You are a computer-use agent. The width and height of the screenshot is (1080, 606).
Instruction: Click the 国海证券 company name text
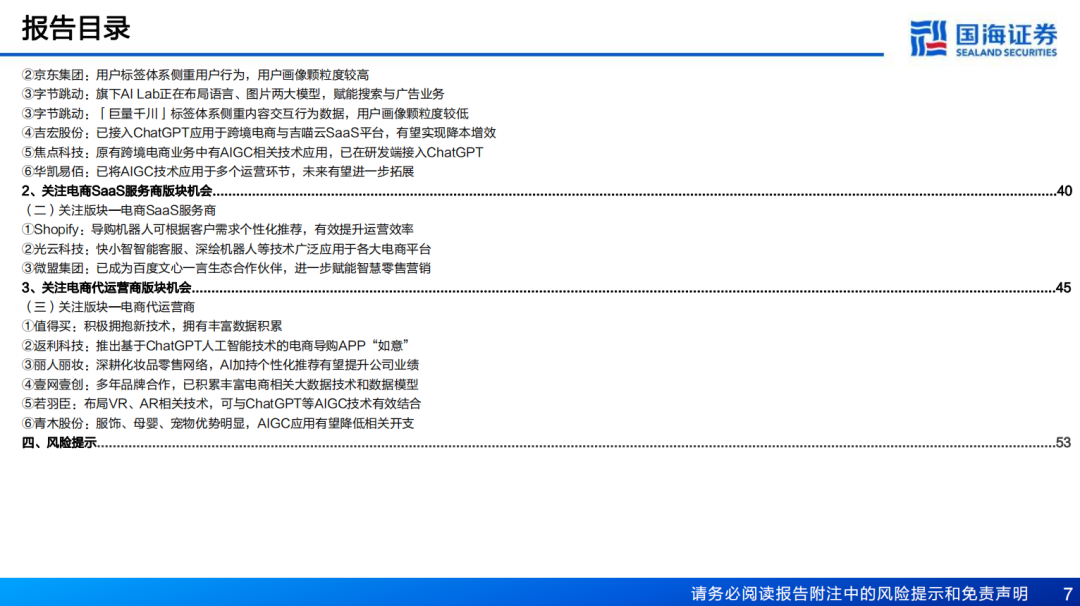pos(1006,34)
